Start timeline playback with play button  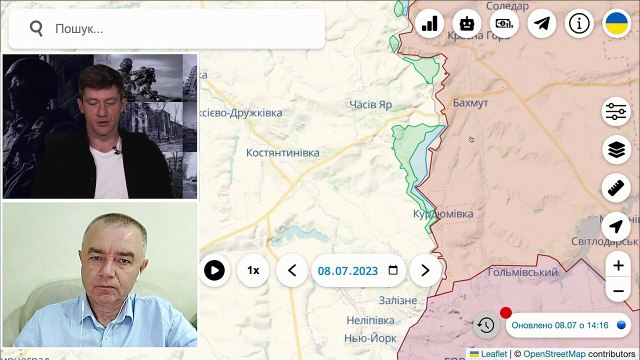pyautogui.click(x=214, y=271)
